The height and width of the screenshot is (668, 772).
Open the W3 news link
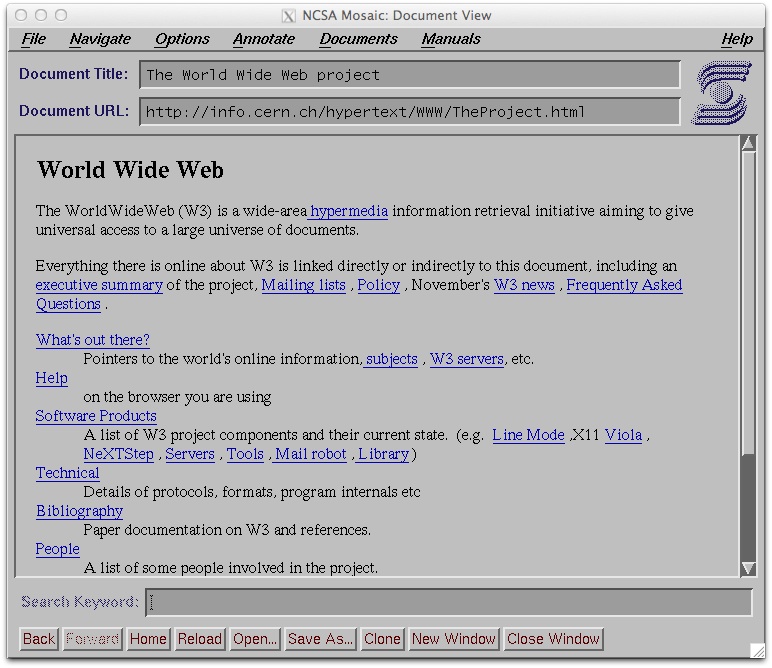[524, 285]
